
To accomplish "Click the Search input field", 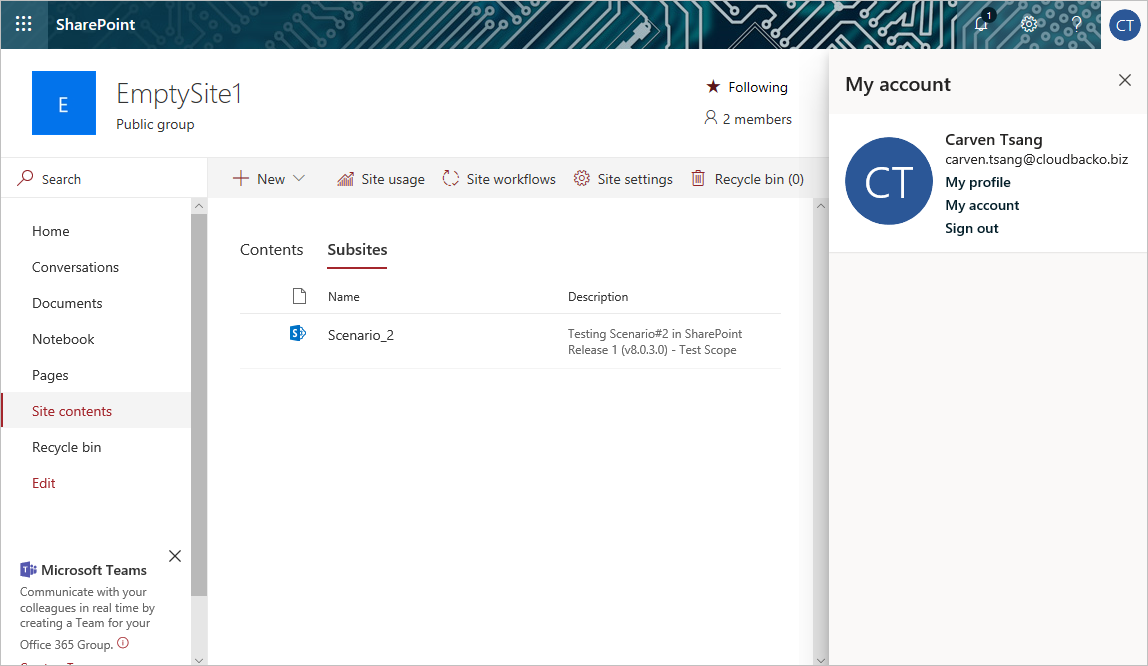I will 104,179.
